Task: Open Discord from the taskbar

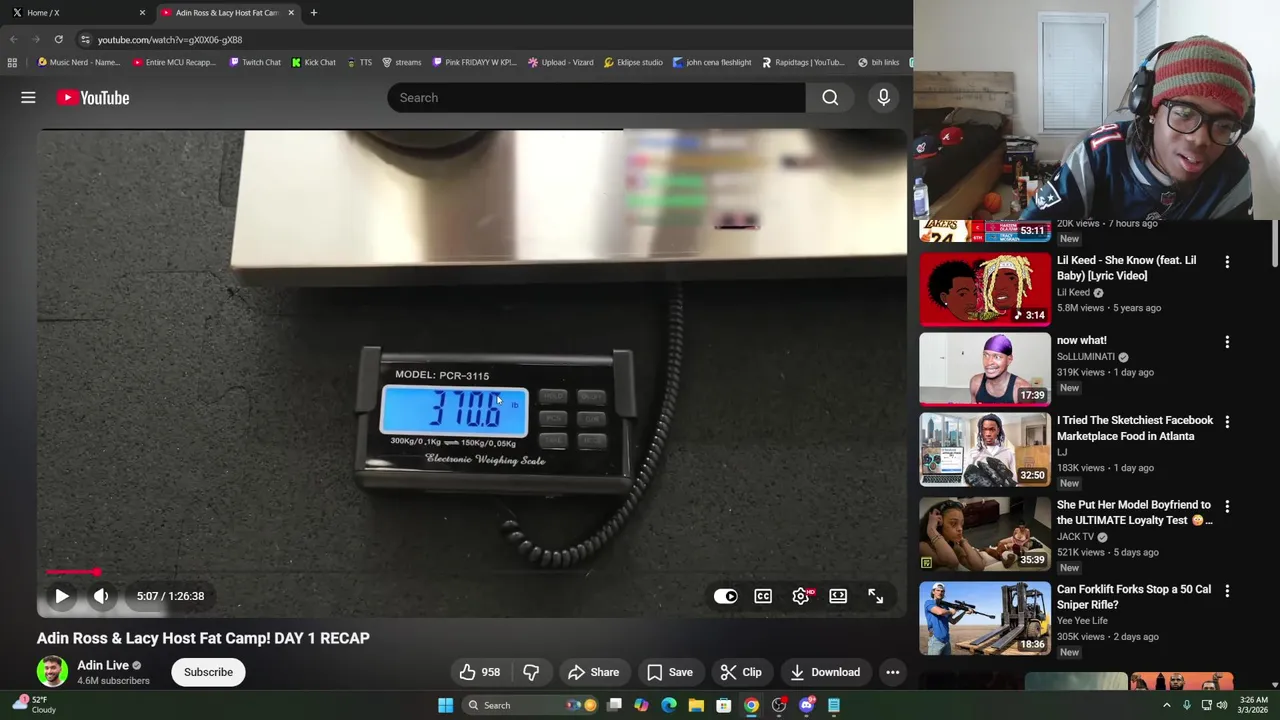Action: click(806, 705)
